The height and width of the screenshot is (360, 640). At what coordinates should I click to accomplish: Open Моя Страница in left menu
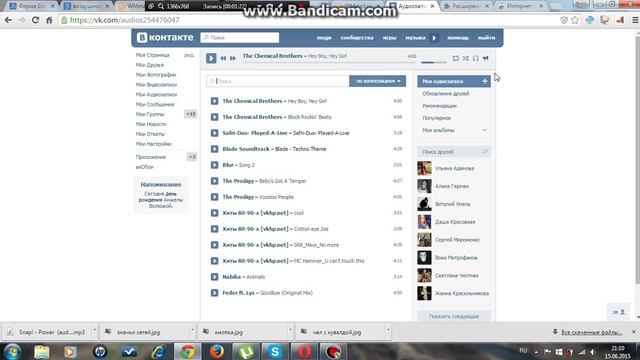pos(152,55)
